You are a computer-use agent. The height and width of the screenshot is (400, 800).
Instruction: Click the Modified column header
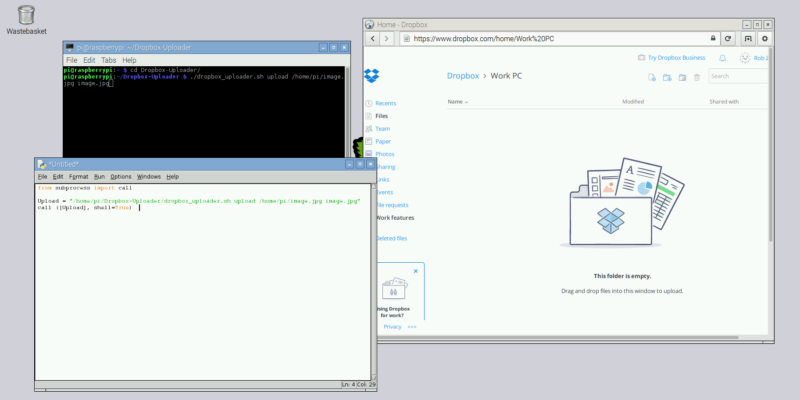click(x=633, y=102)
